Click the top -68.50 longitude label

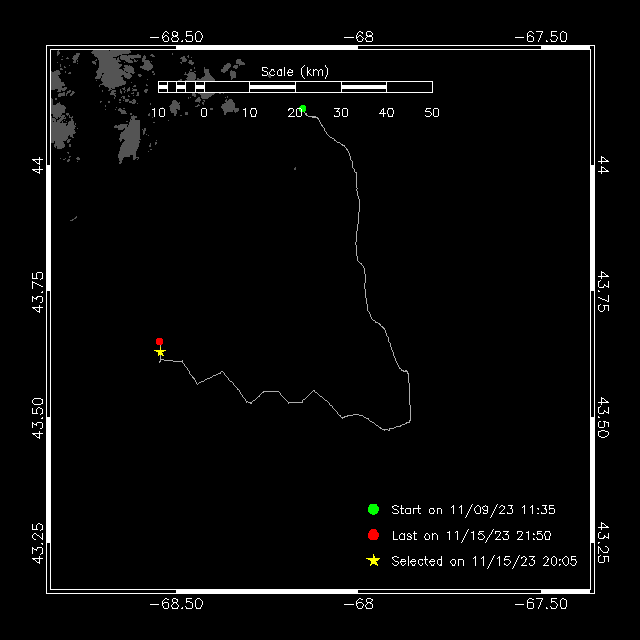176,36
